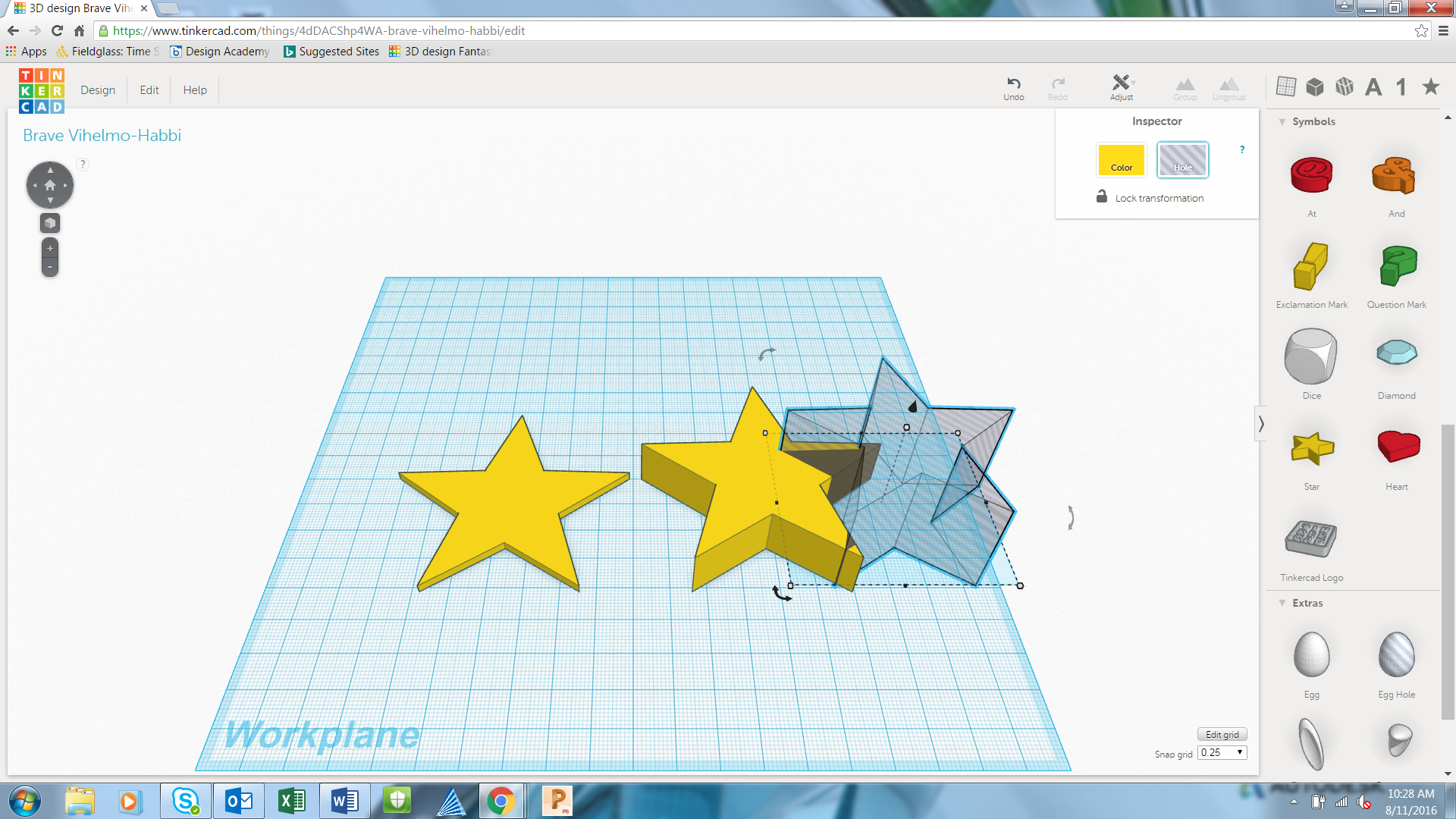
Task: Click the Edit grid button
Action: tap(1222, 734)
